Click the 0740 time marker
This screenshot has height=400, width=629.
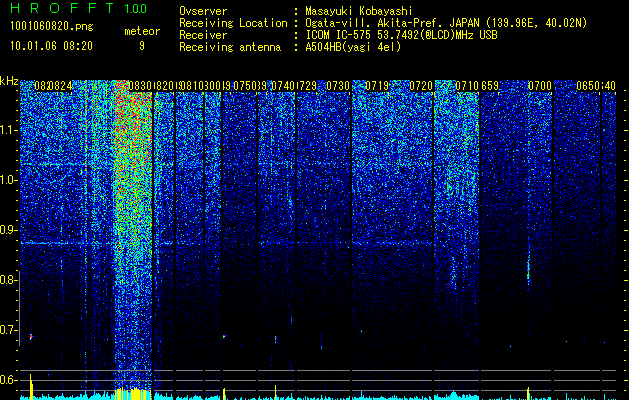283,86
